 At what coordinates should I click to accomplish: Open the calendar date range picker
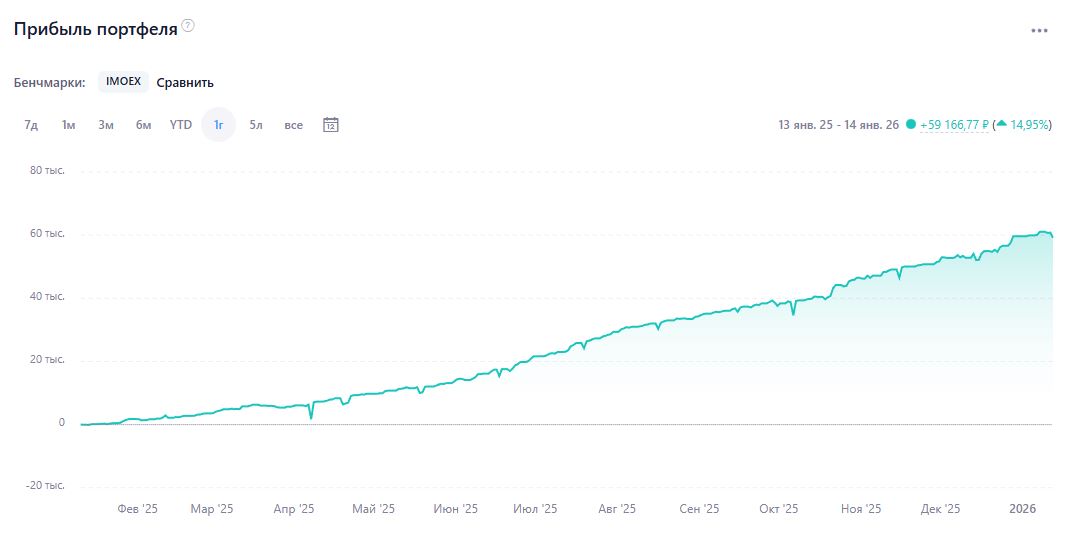tap(331, 125)
